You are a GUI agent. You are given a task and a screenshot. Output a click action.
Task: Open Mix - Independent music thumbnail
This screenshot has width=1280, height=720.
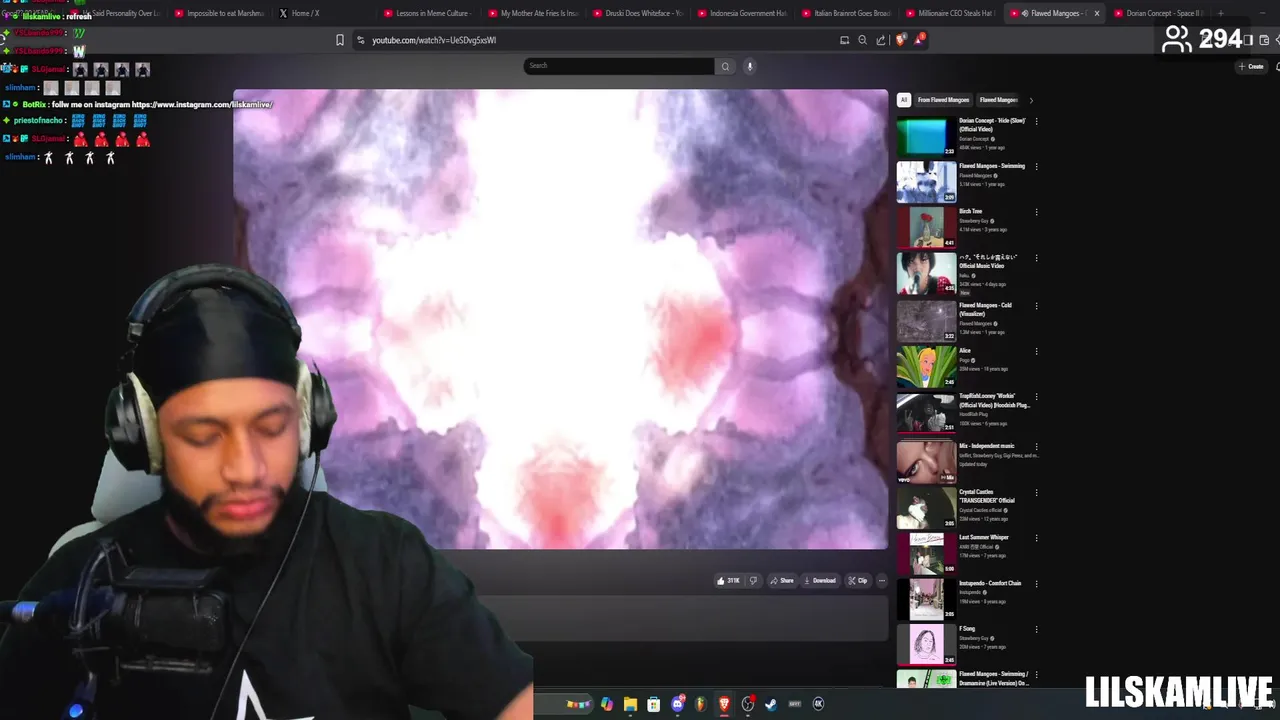pyautogui.click(x=926, y=462)
